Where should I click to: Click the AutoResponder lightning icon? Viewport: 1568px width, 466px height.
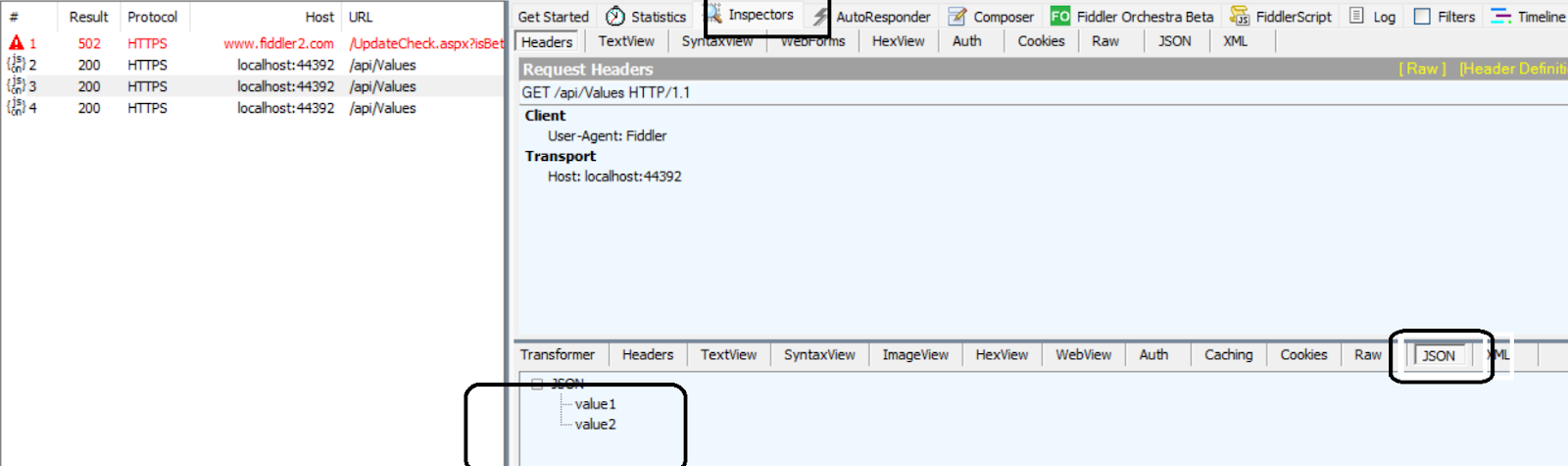click(x=821, y=17)
